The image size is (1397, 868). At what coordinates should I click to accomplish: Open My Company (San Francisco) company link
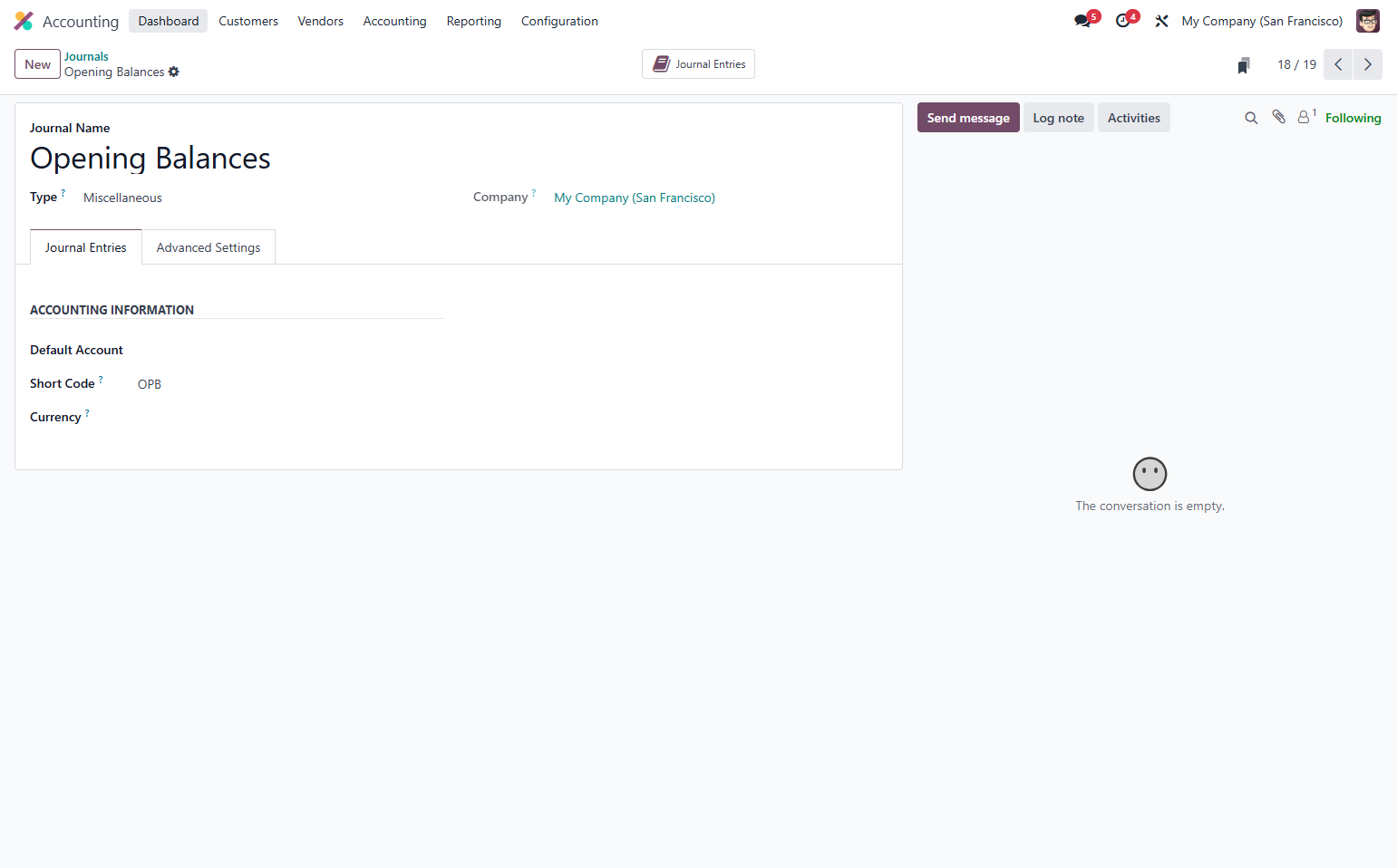click(635, 198)
